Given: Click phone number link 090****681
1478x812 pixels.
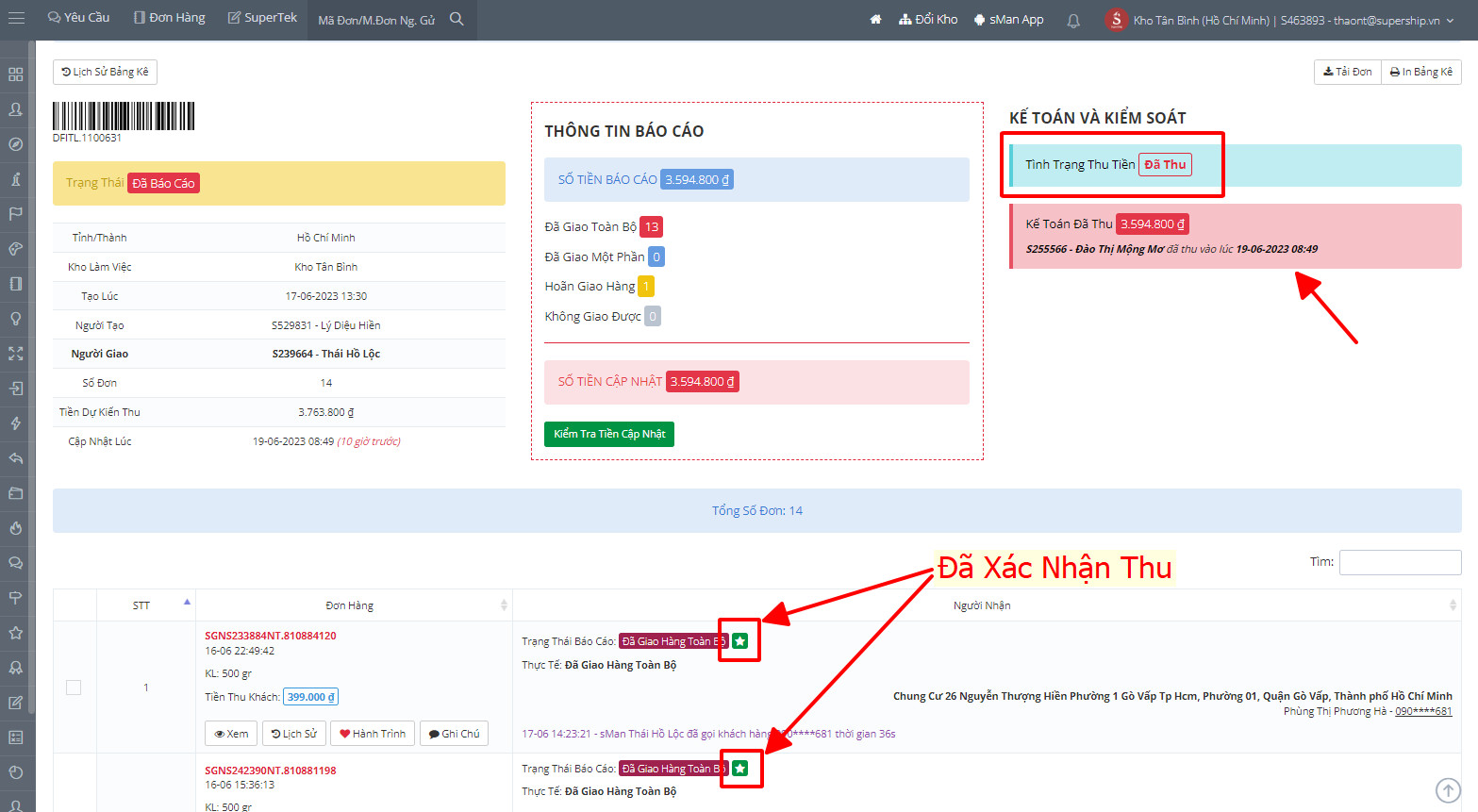Looking at the screenshot, I should pyautogui.click(x=1423, y=711).
